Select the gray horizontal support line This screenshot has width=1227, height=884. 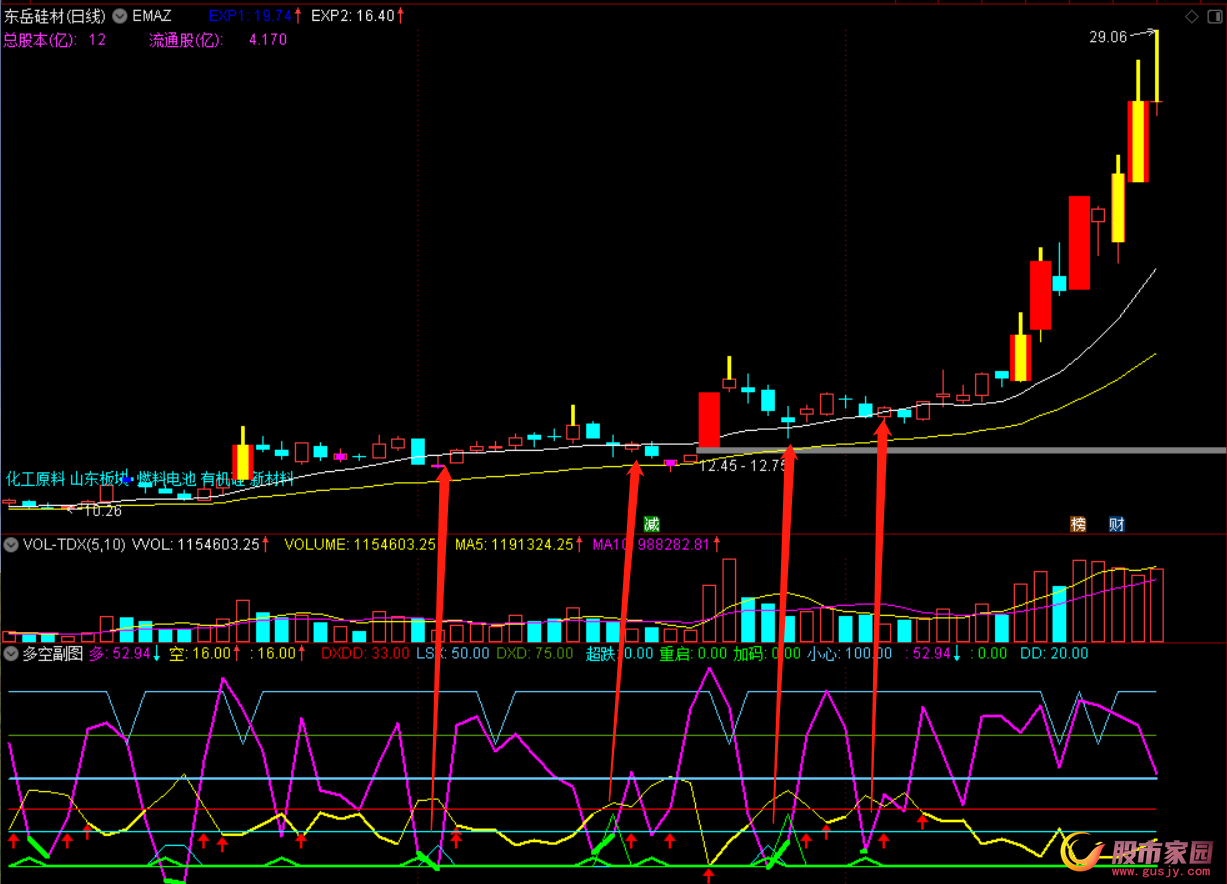tap(1000, 450)
